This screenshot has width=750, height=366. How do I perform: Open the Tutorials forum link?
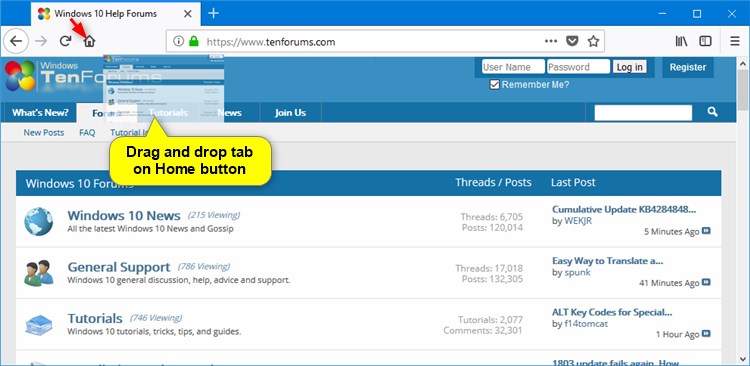tap(95, 318)
